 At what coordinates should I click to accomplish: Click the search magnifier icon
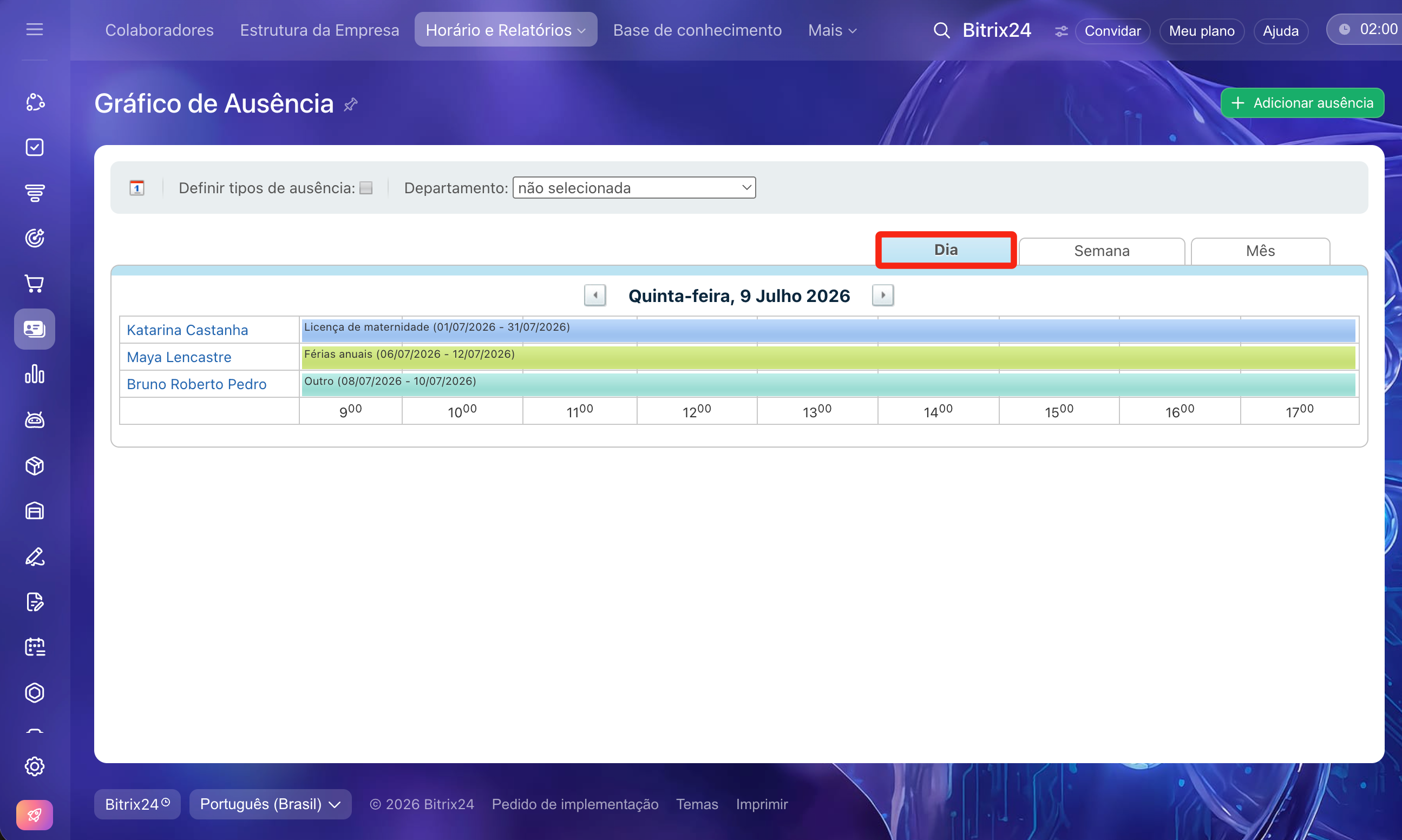click(941, 30)
